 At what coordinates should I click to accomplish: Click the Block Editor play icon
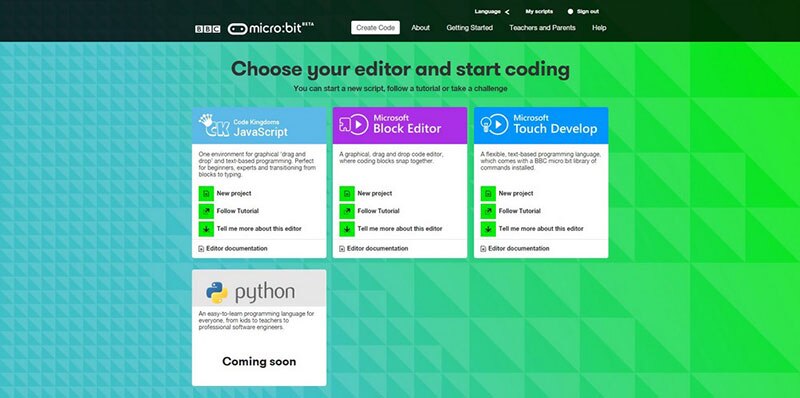[354, 125]
